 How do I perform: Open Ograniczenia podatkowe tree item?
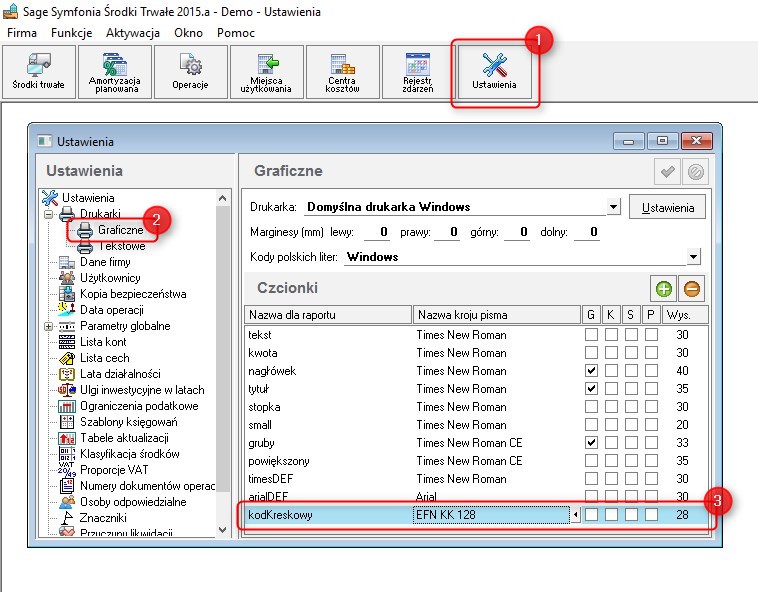[x=139, y=405]
